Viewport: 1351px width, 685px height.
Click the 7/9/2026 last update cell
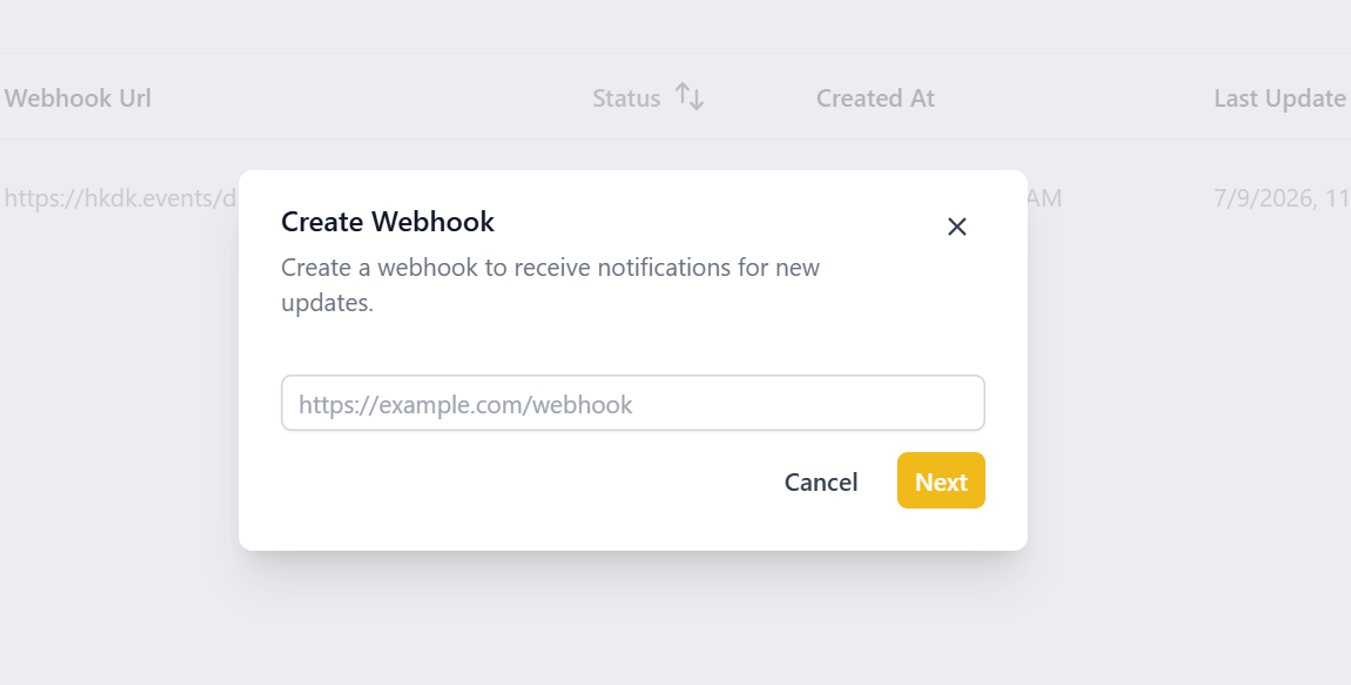click(1282, 198)
